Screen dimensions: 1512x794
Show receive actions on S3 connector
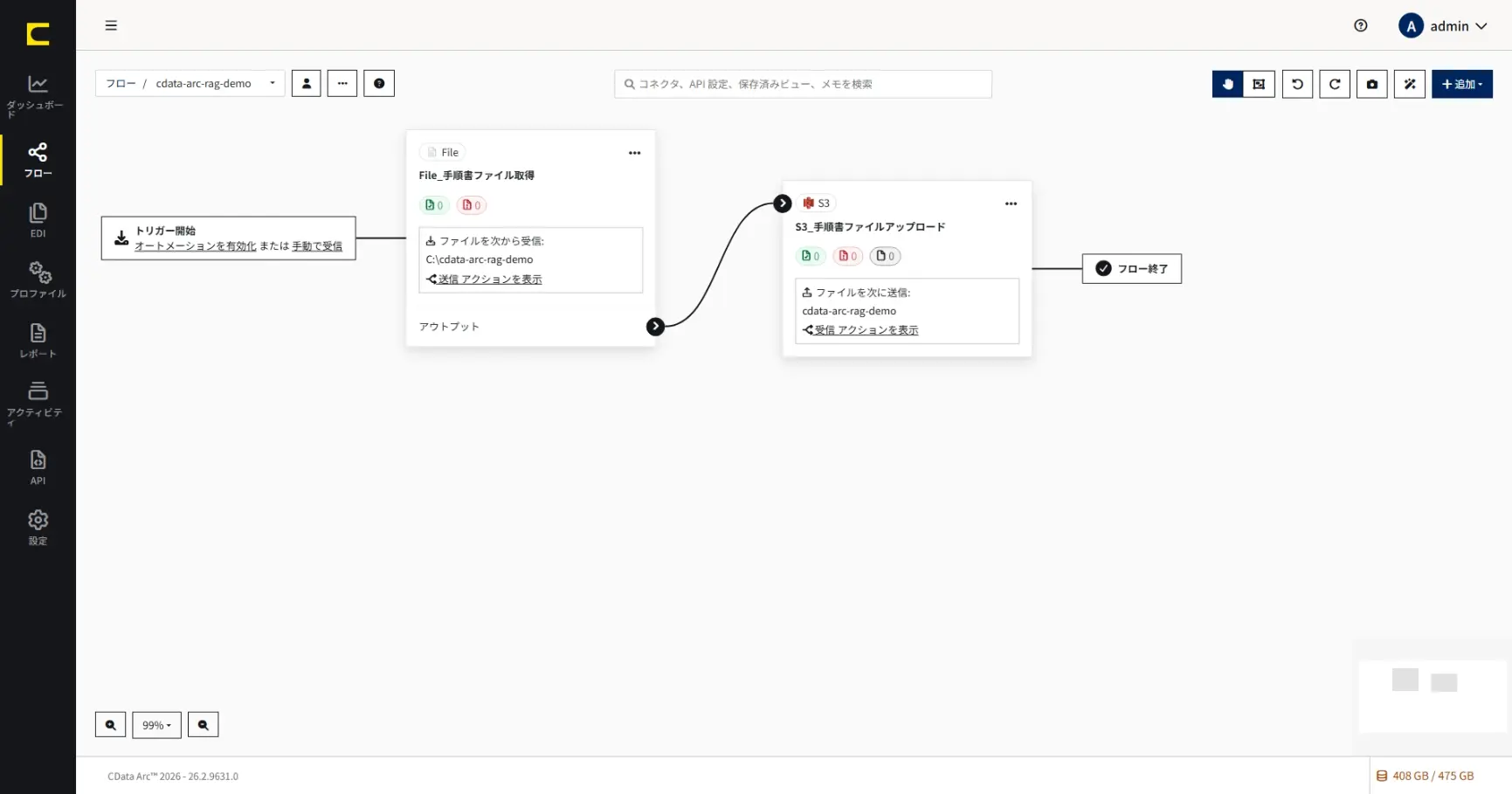[x=861, y=330]
